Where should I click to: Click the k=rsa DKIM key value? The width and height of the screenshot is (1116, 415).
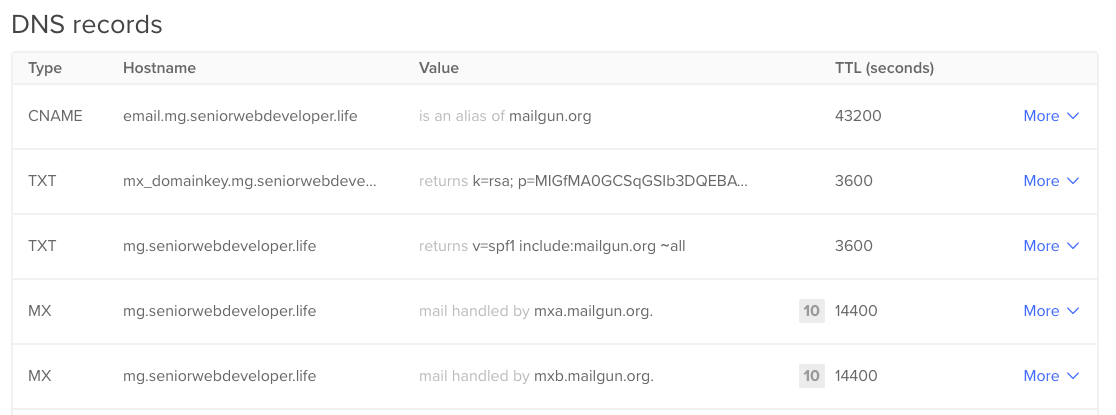pyautogui.click(x=610, y=181)
